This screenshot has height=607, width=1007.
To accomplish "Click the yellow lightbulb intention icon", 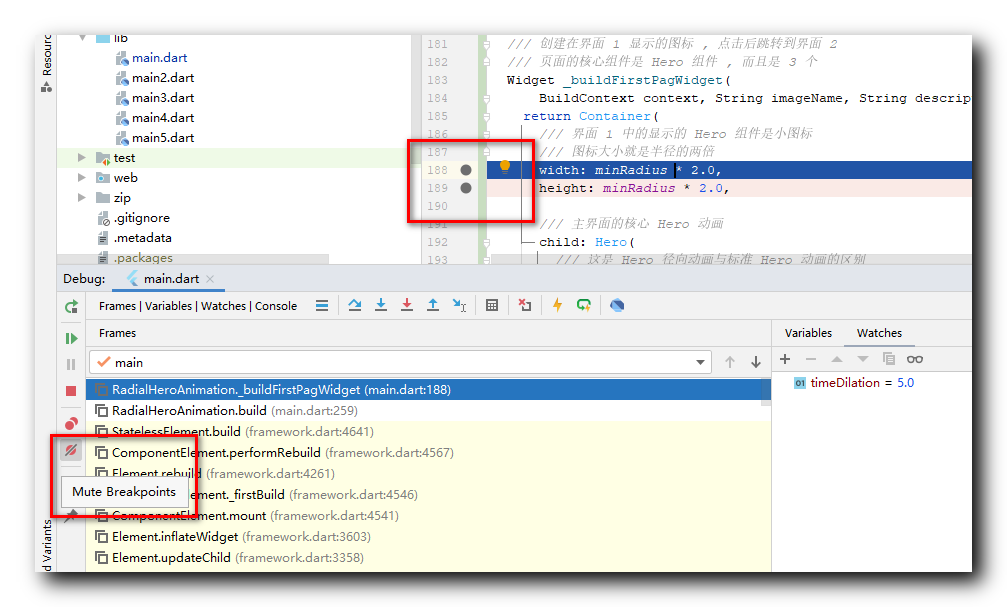I will tap(505, 167).
